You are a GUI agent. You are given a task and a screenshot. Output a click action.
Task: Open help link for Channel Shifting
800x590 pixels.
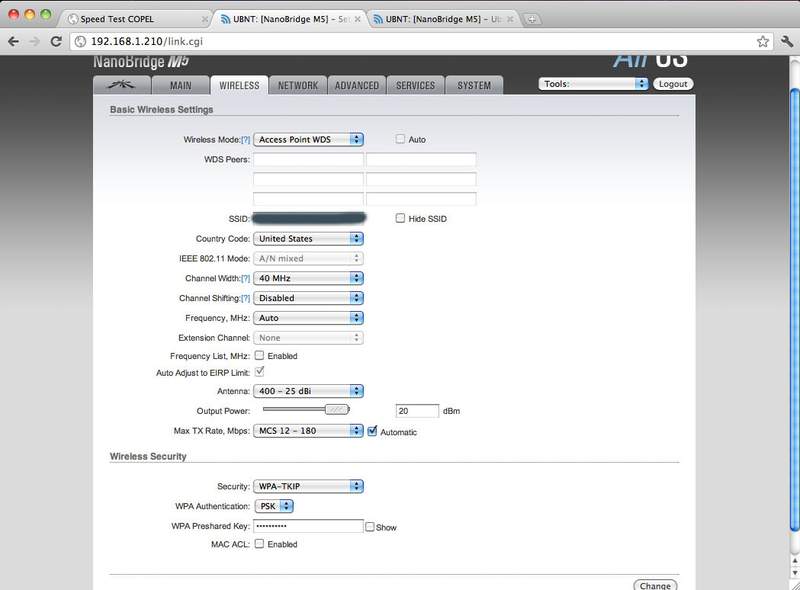pyautogui.click(x=245, y=299)
